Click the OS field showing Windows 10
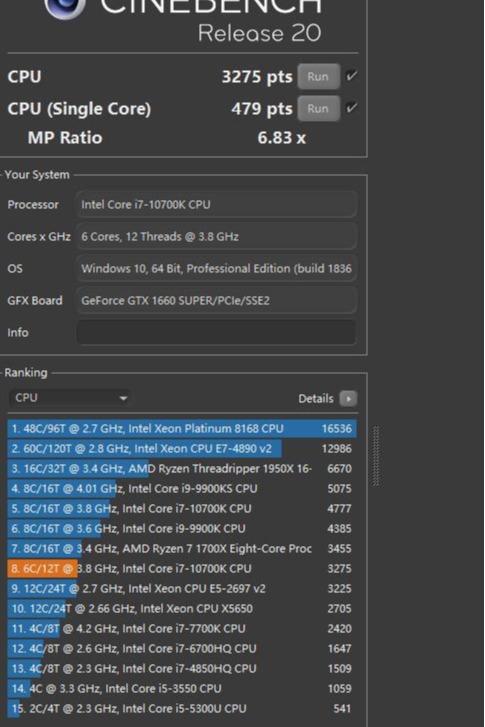This screenshot has height=727, width=485. point(217,268)
